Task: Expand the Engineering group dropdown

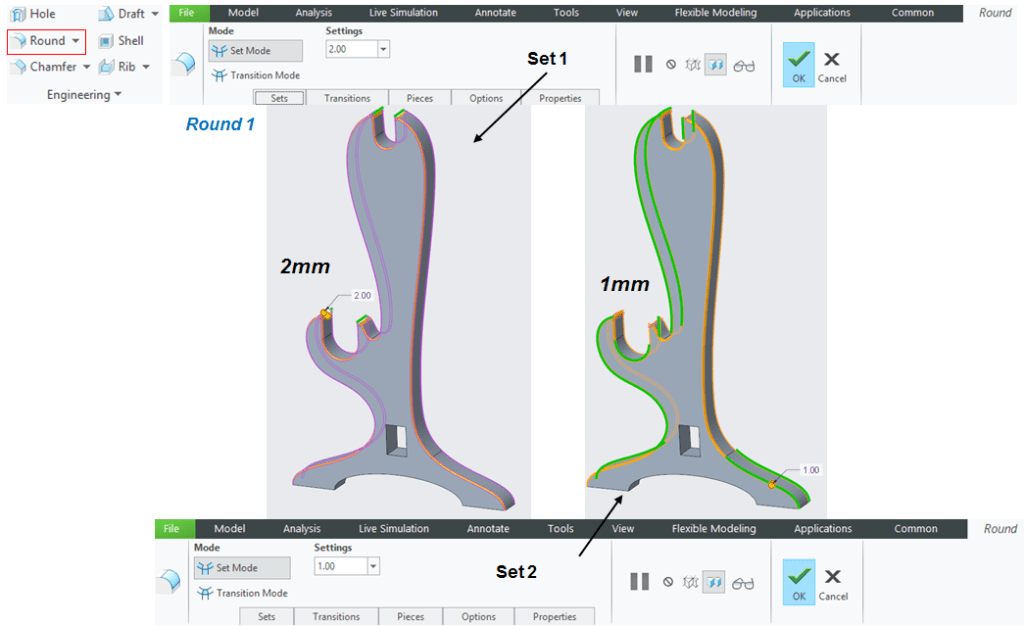Action: pyautogui.click(x=118, y=95)
